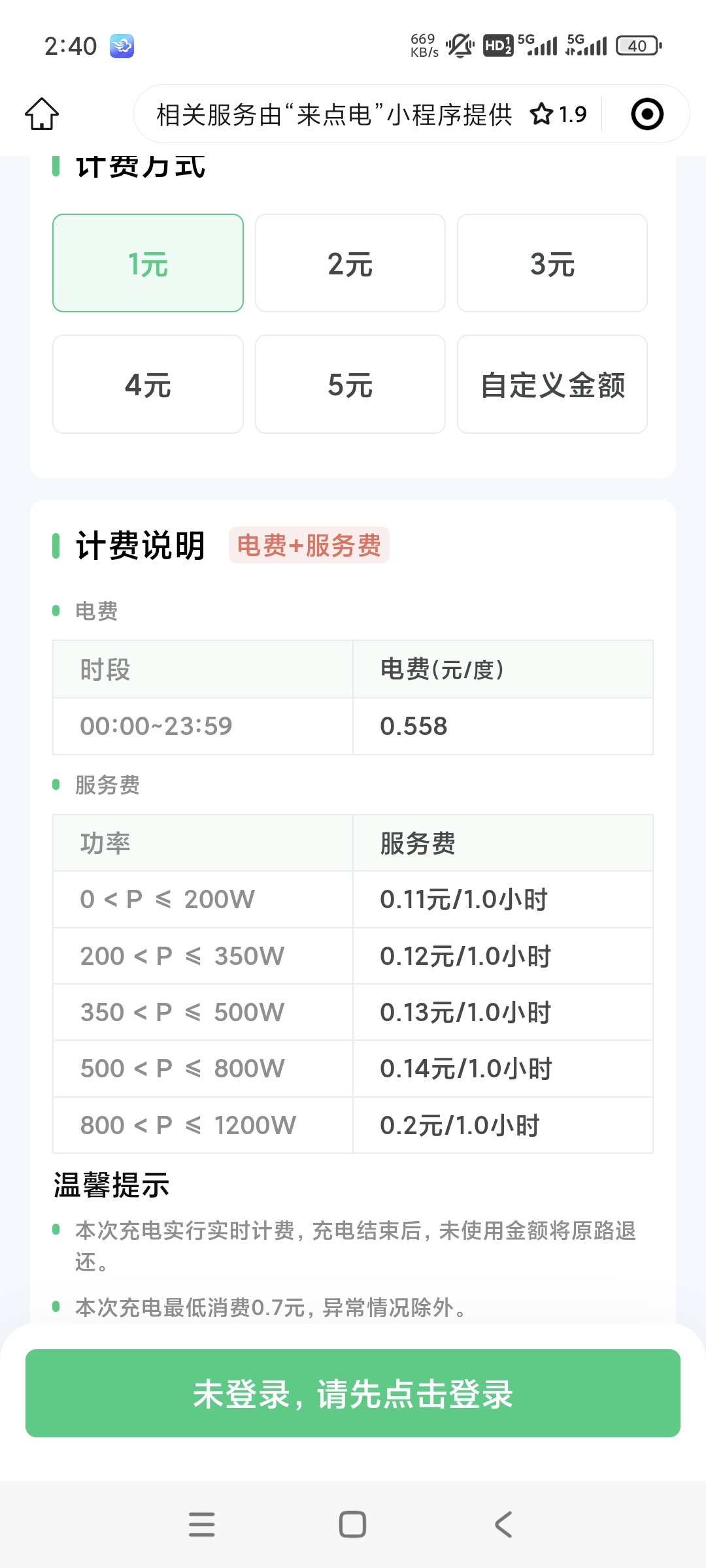The width and height of the screenshot is (706, 1568).
Task: Tap the 0.11元/1.0小时 service fee cell
Action: (x=502, y=900)
